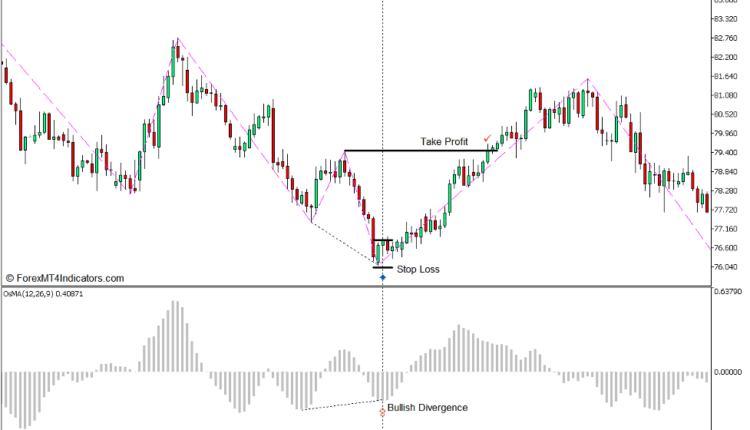
Task: Select the dotted trendline connecting price lows
Action: [345, 242]
